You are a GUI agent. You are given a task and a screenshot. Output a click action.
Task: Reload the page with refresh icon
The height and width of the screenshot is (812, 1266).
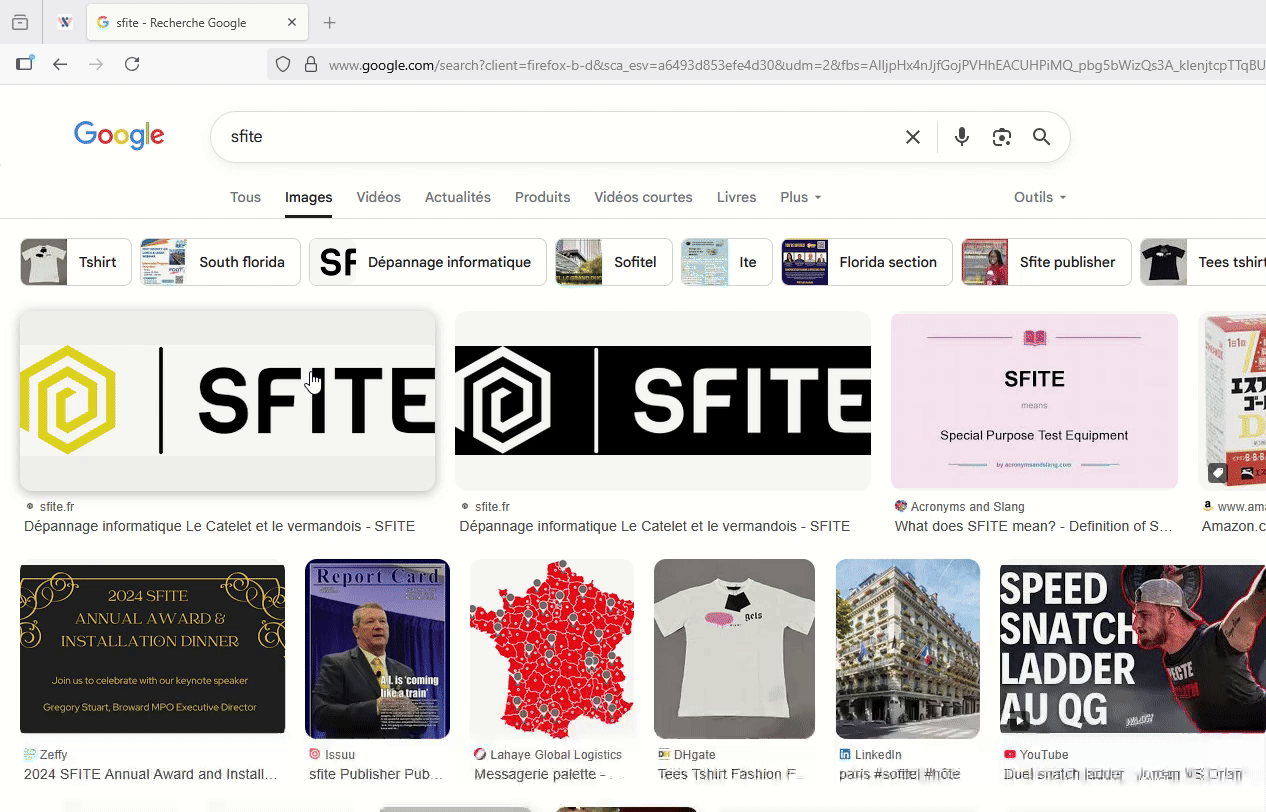pos(132,64)
